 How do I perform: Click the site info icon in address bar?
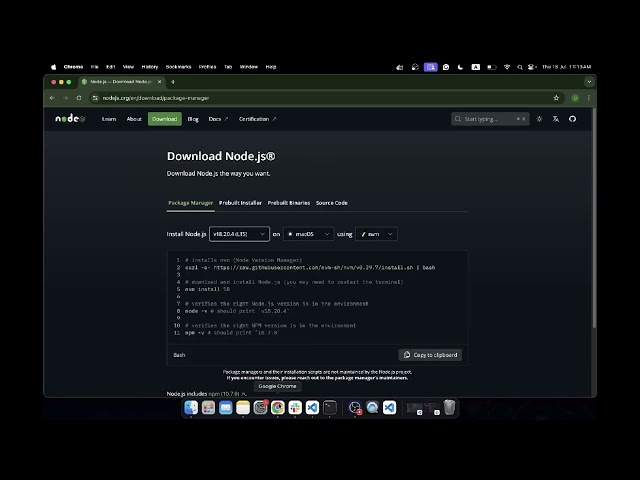(95, 98)
